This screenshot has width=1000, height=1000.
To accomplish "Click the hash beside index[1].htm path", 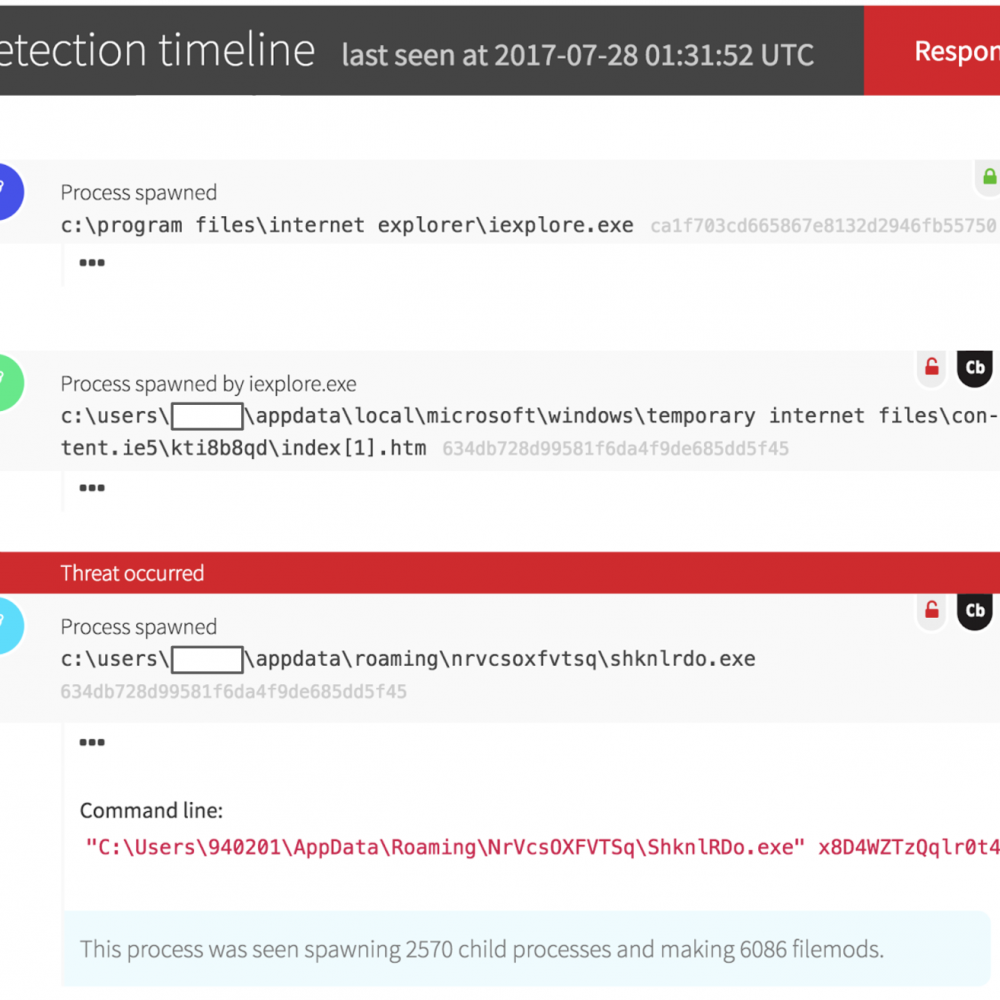I will point(615,449).
